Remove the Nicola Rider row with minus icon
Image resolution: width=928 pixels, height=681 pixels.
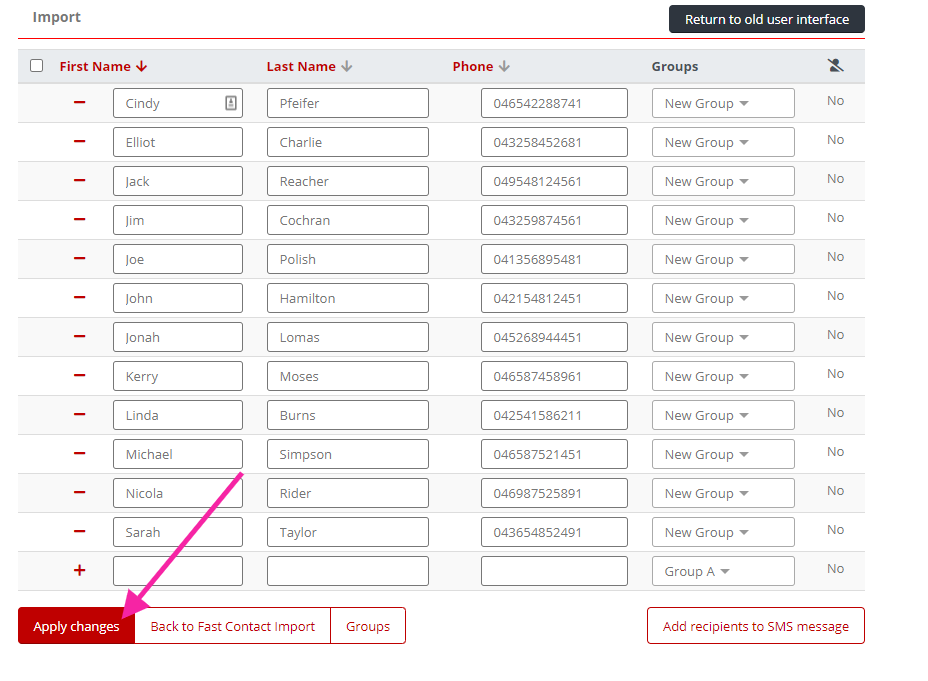click(x=79, y=492)
